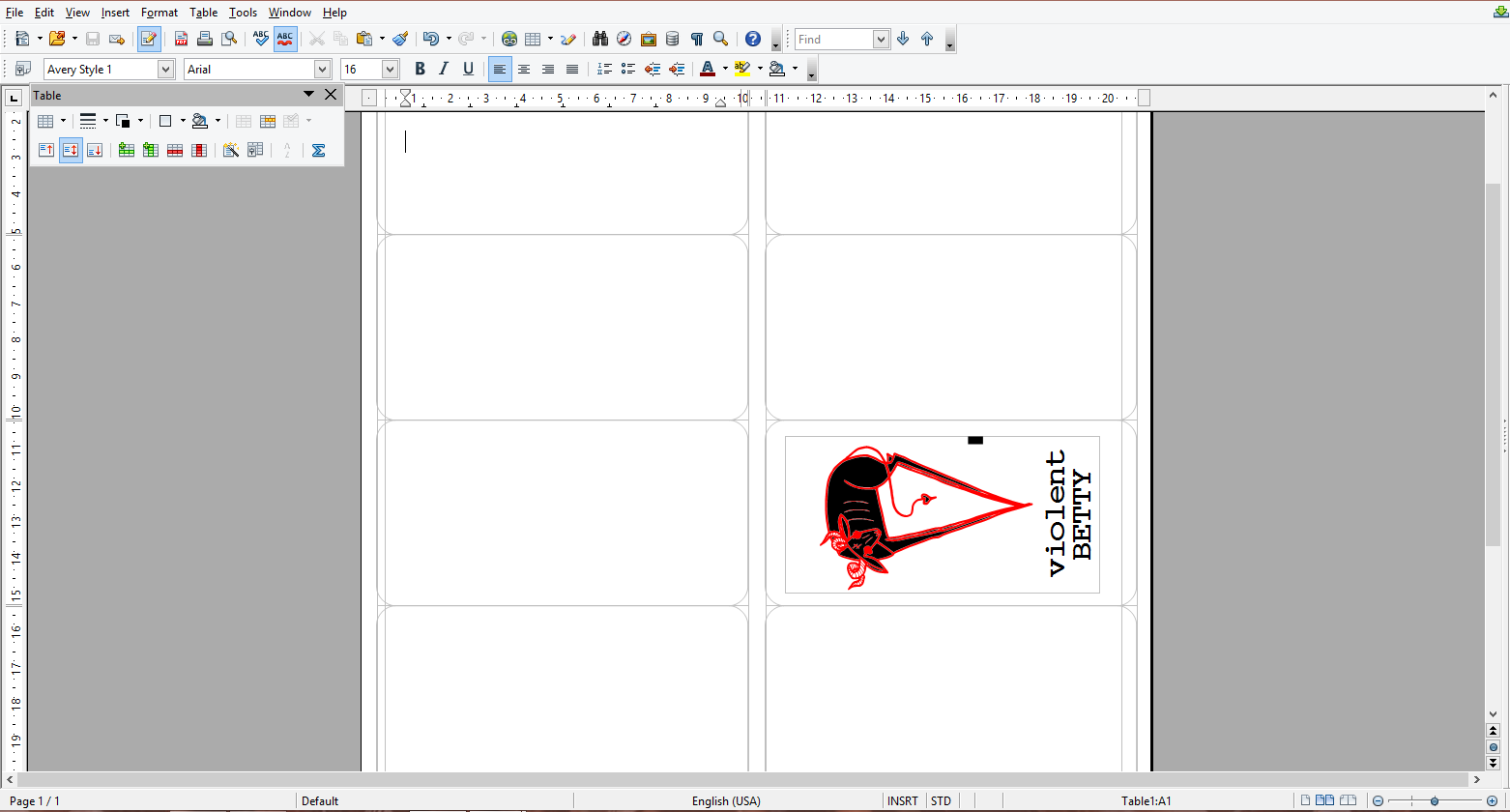Viewport: 1510px width, 812px height.
Task: Open the Avery Style 1 paragraph style dropdown
Action: pos(165,69)
